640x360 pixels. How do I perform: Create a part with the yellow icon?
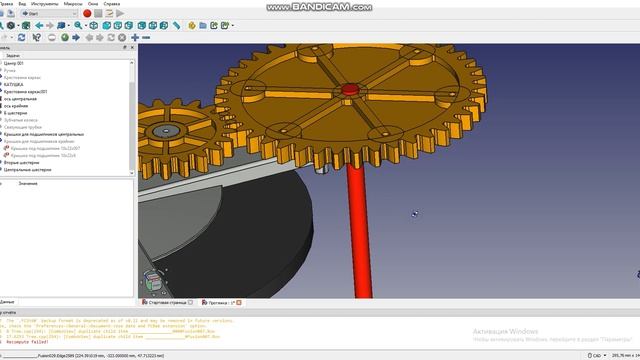[x=192, y=25]
